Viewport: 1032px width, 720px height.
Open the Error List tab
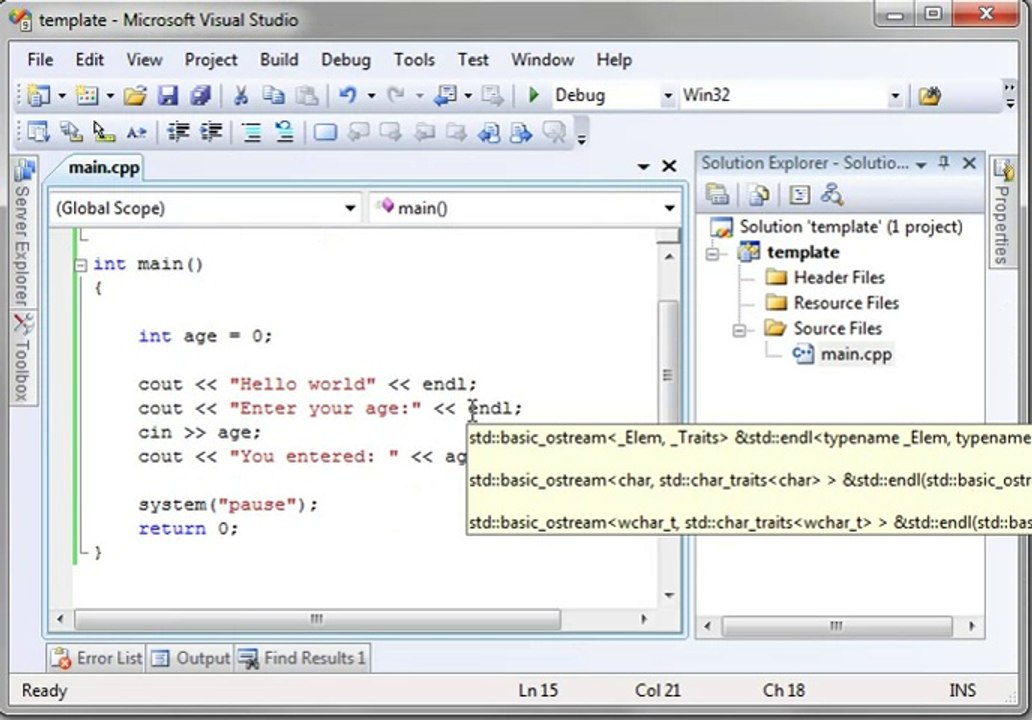(97, 658)
